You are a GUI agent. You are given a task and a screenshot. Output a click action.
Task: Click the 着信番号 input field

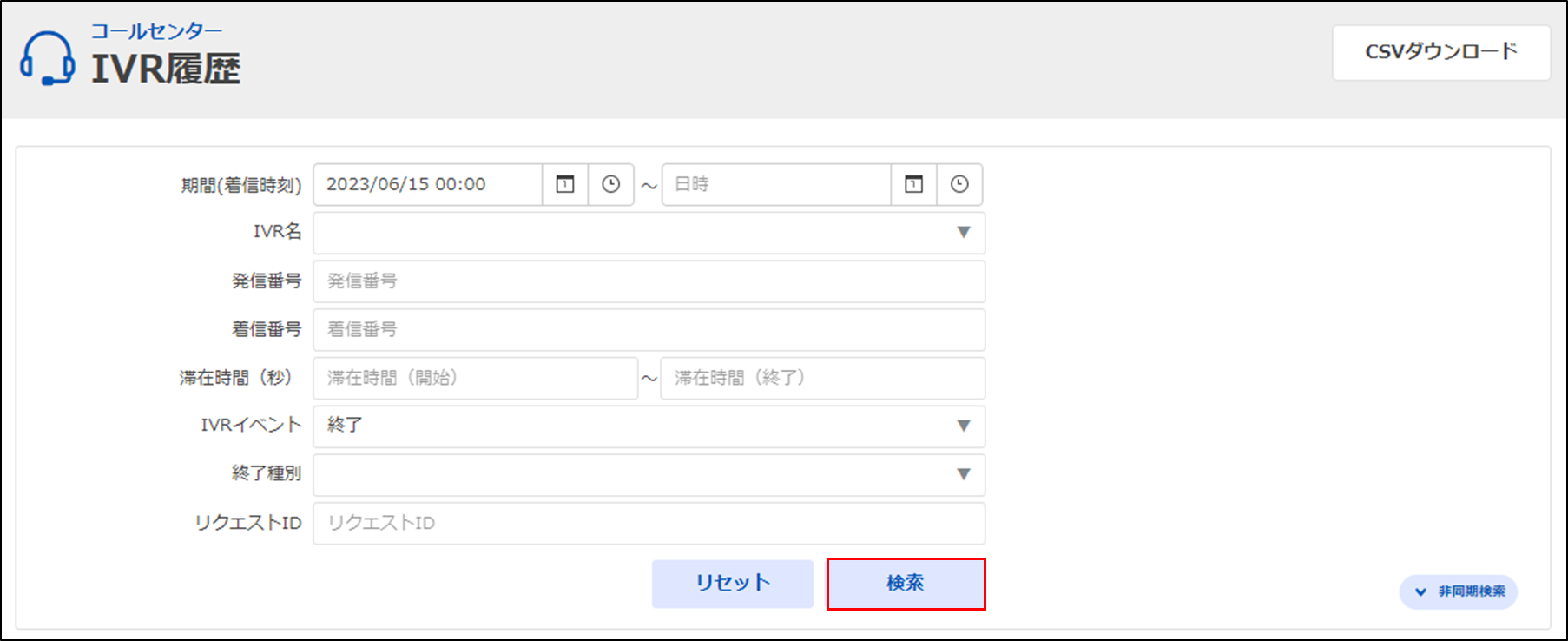[x=649, y=330]
